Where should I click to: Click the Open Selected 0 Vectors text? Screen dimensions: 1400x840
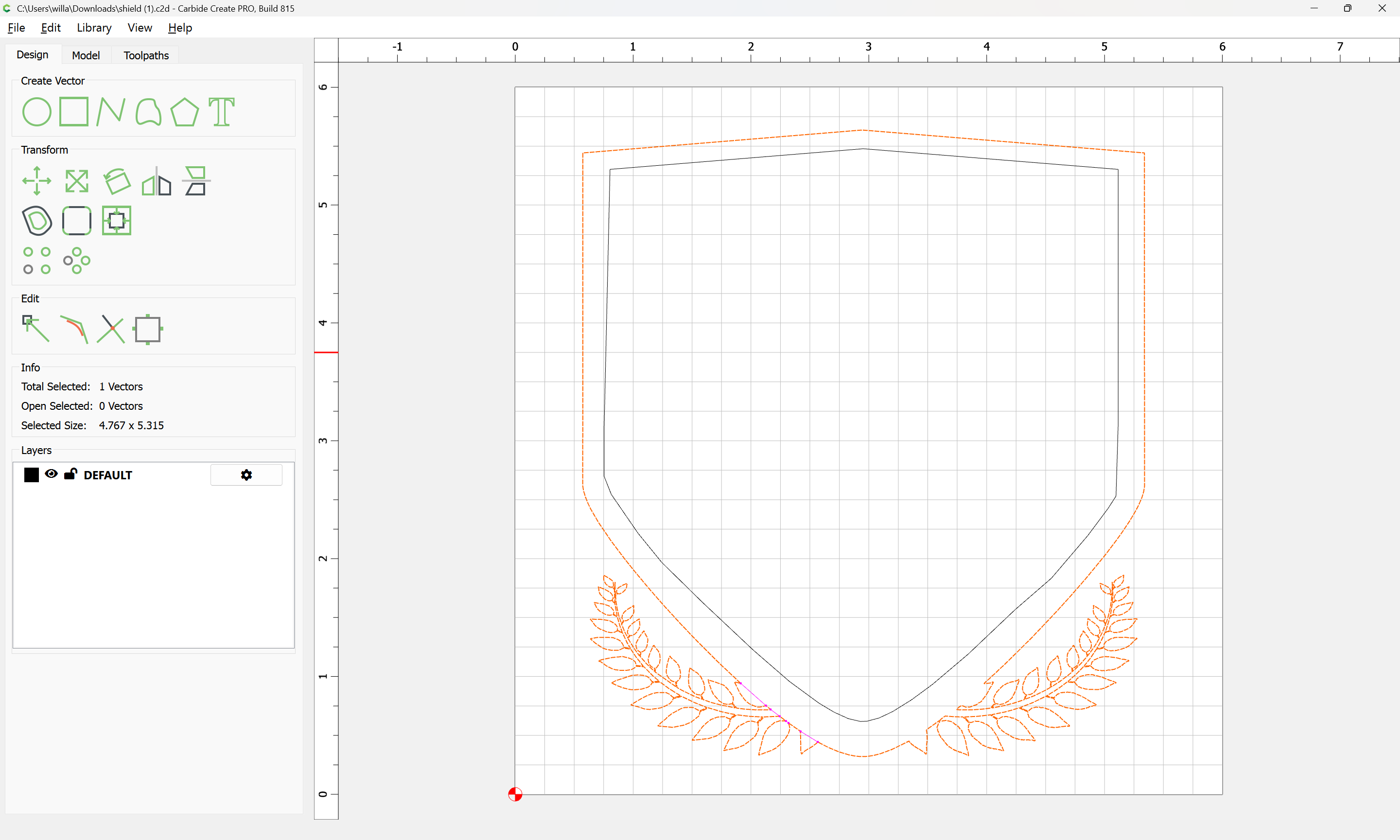tap(82, 406)
